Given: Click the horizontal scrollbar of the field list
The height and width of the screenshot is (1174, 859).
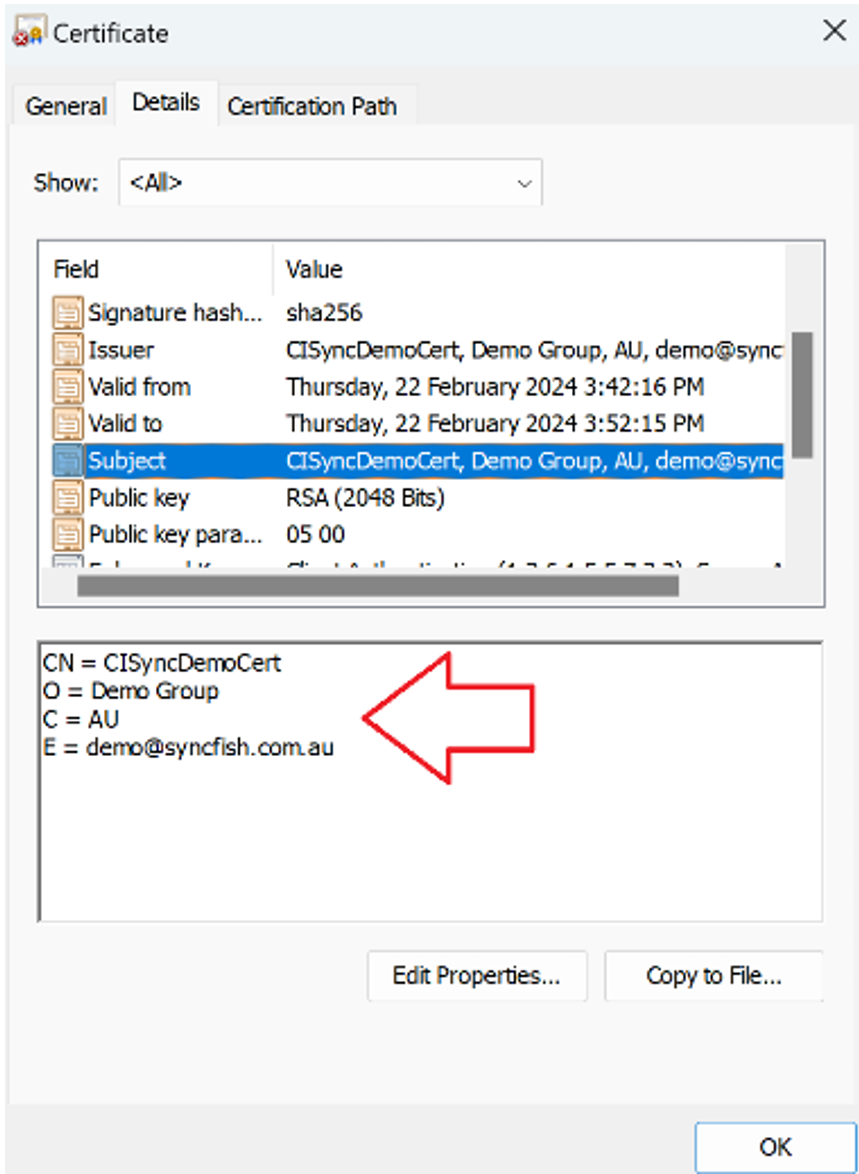Looking at the screenshot, I should coord(378,586).
